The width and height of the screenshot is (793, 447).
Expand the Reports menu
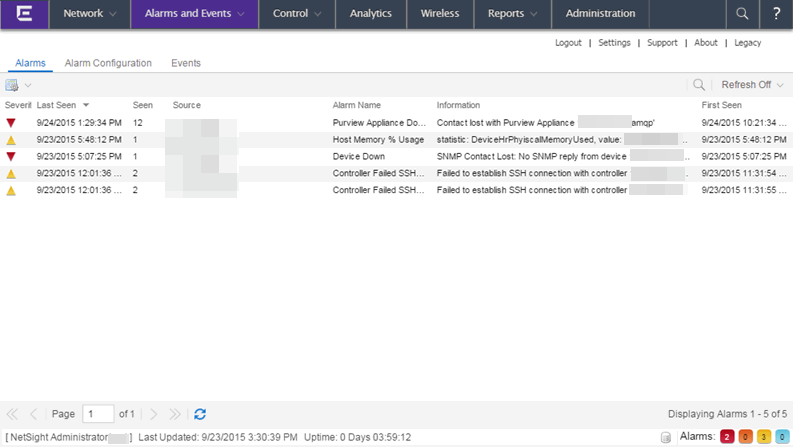[512, 14]
